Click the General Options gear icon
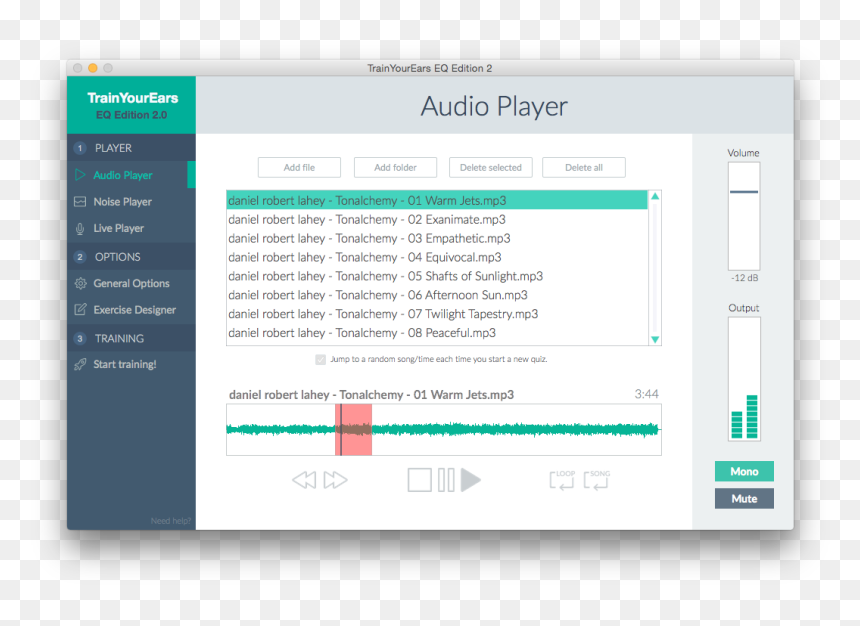 click(x=81, y=283)
